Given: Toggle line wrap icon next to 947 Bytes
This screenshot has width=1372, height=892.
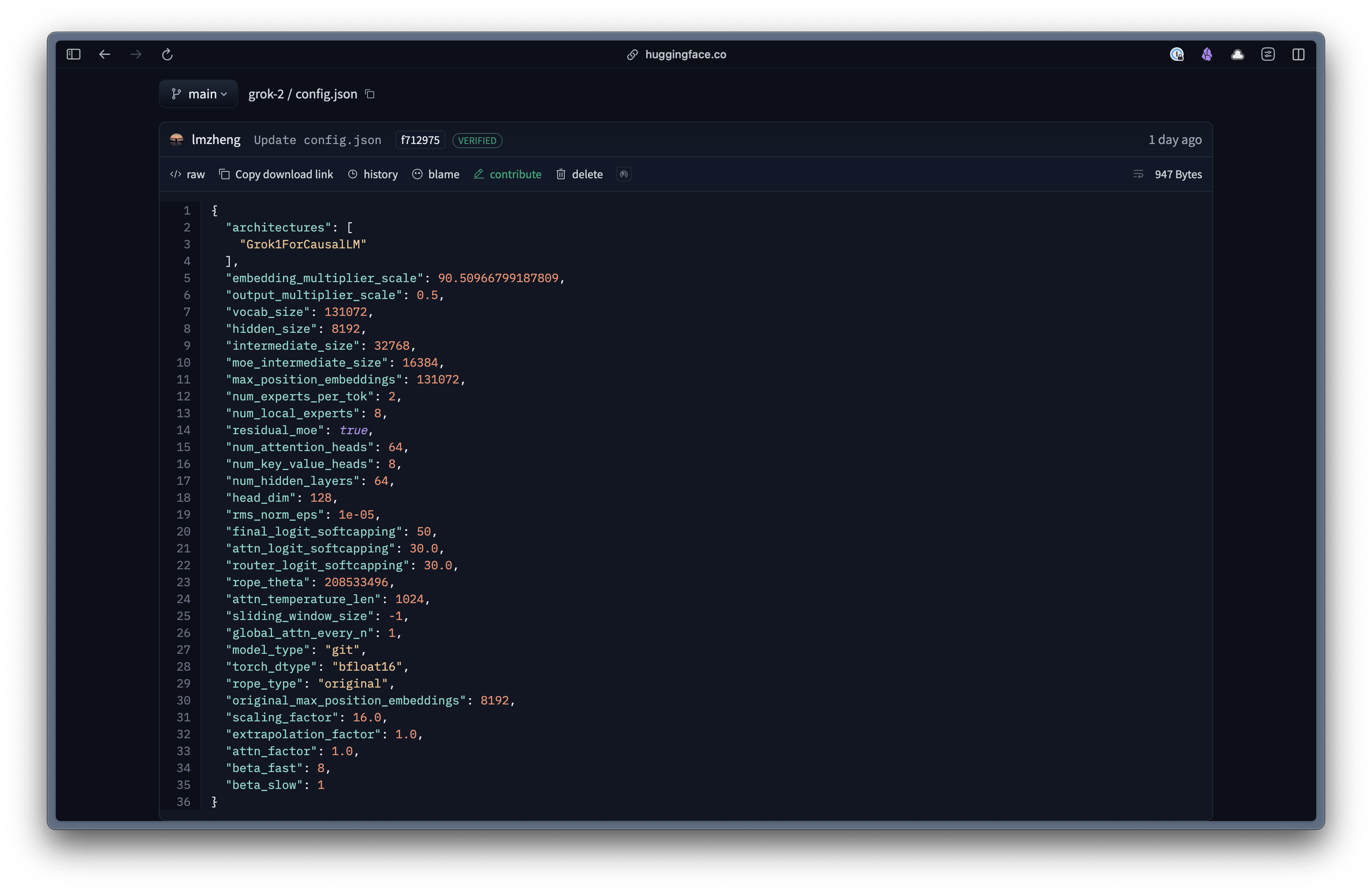Looking at the screenshot, I should coord(1138,174).
